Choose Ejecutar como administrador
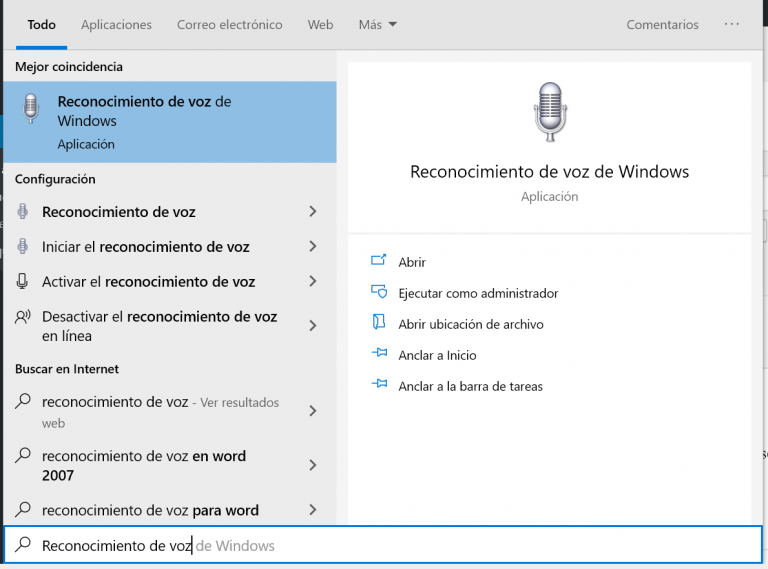Screen dimensions: 768x569 tap(478, 293)
